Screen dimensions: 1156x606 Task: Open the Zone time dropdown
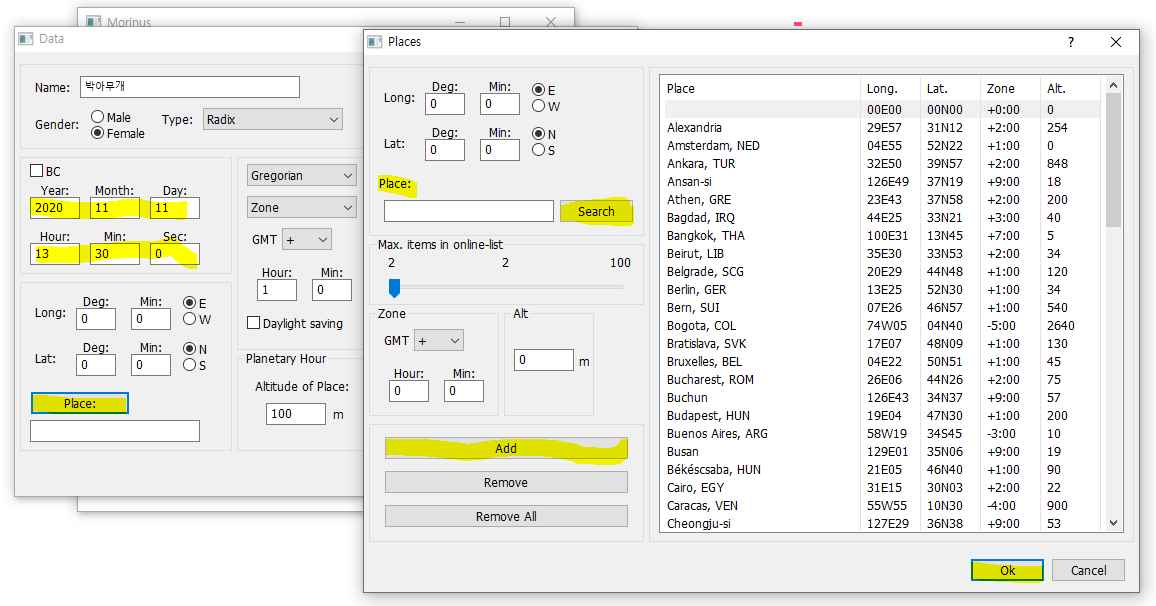301,208
